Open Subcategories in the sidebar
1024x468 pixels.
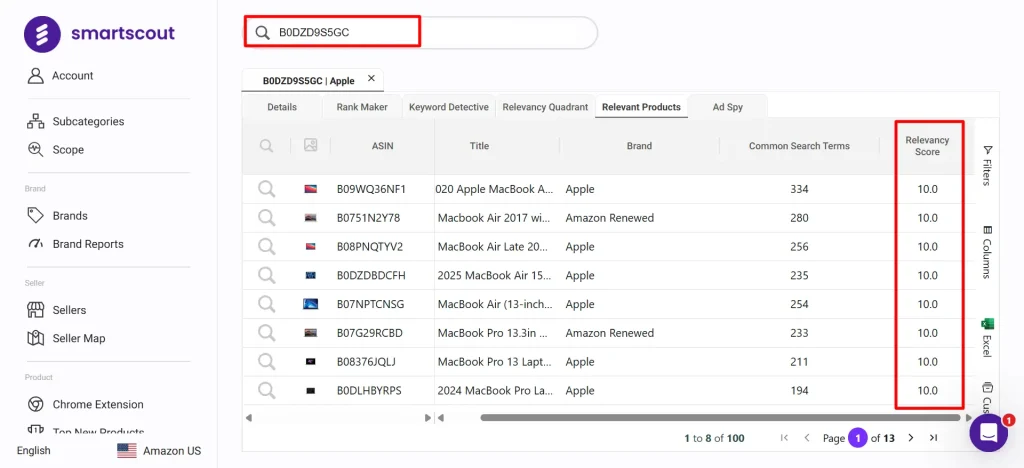(75, 121)
